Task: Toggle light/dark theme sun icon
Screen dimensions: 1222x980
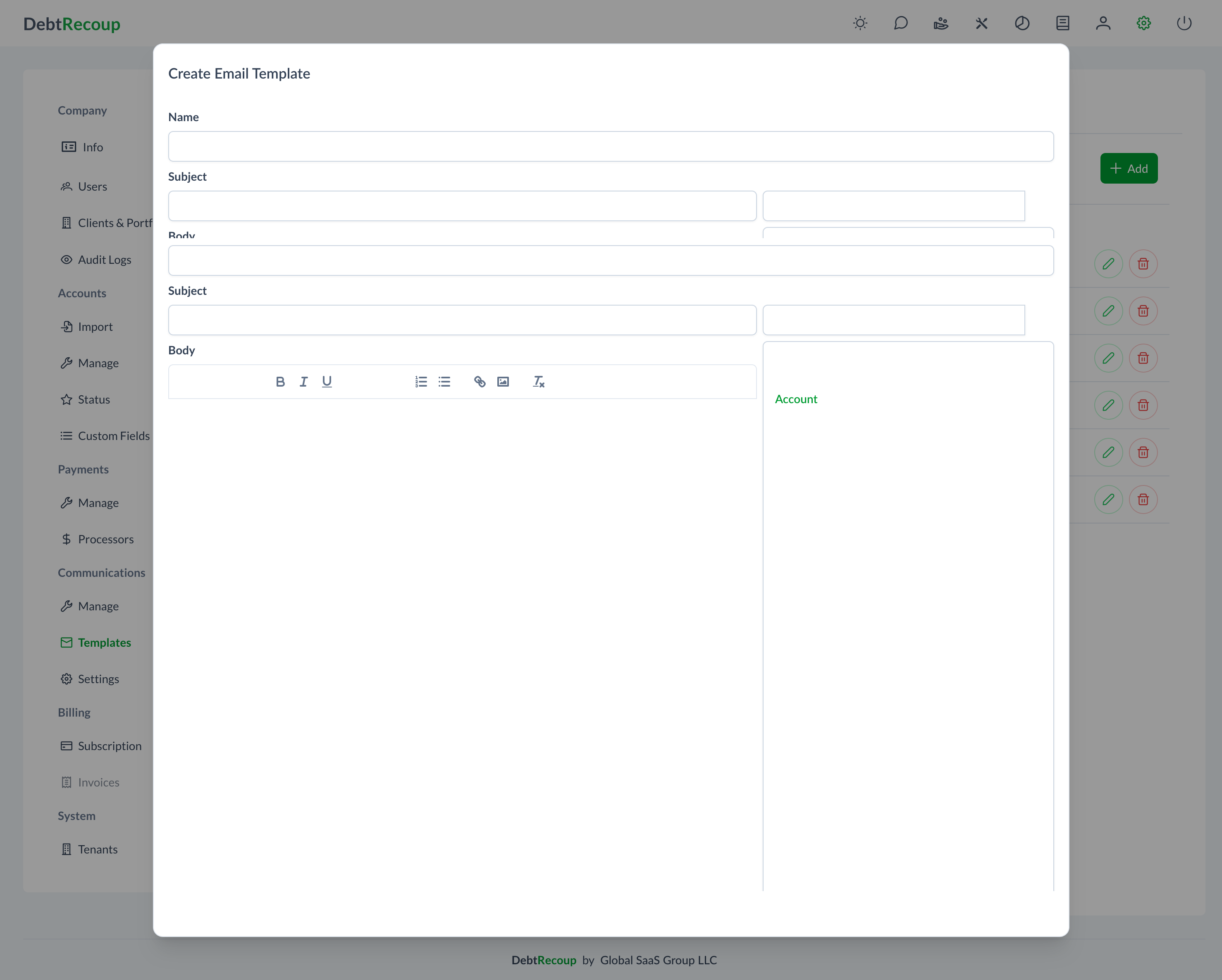Action: pyautogui.click(x=860, y=23)
